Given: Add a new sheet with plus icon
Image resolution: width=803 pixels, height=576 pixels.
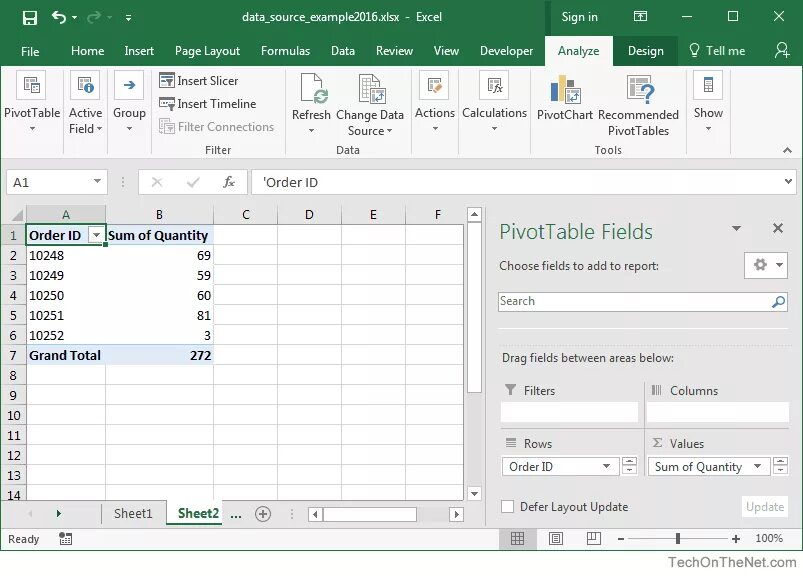Looking at the screenshot, I should click(x=263, y=514).
